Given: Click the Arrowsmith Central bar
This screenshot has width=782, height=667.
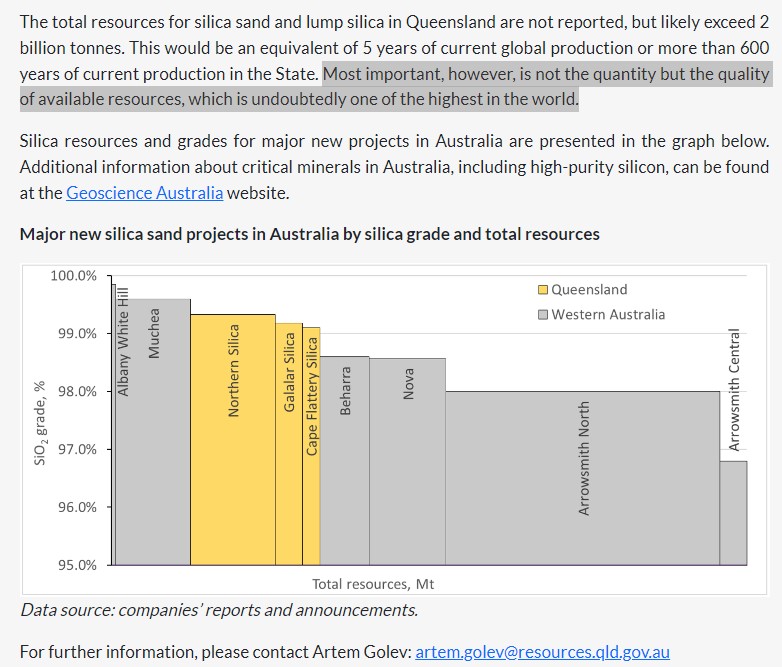Looking at the screenshot, I should [x=733, y=513].
